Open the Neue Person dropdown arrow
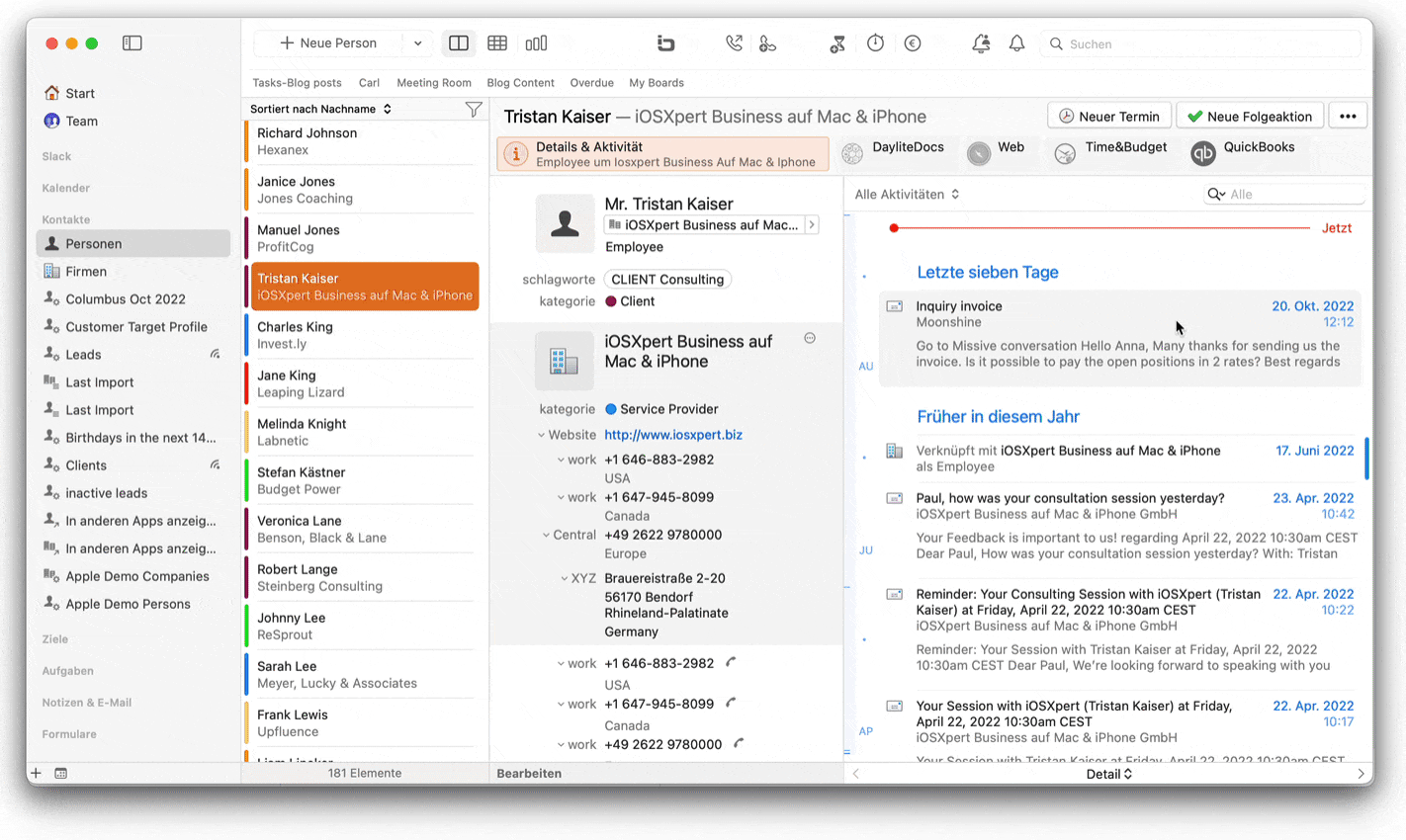 pos(417,43)
